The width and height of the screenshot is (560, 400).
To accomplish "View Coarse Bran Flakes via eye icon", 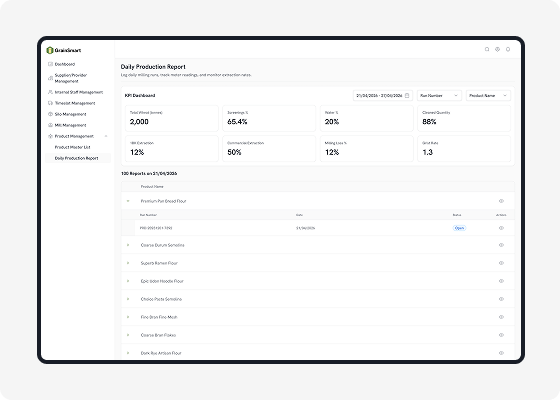I will (501, 335).
